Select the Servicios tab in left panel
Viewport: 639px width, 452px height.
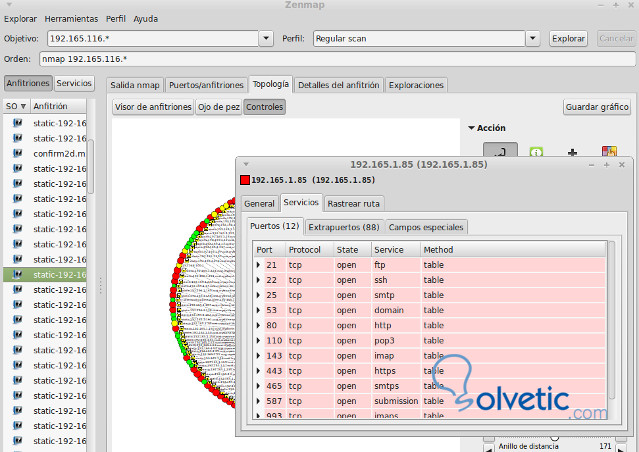tap(74, 83)
